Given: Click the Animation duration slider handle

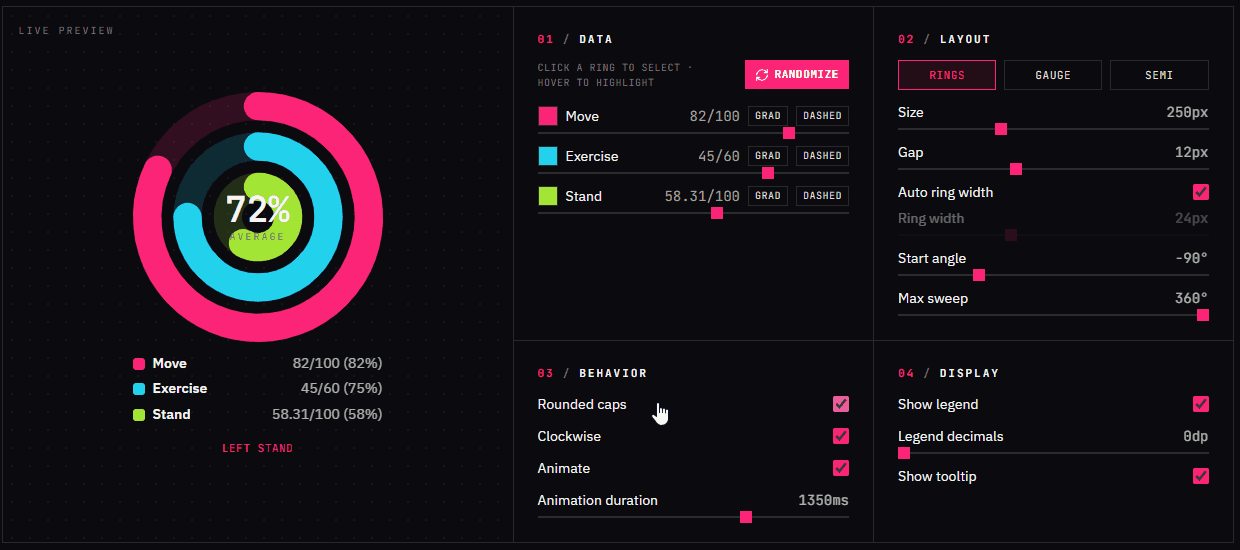Looking at the screenshot, I should tap(746, 517).
